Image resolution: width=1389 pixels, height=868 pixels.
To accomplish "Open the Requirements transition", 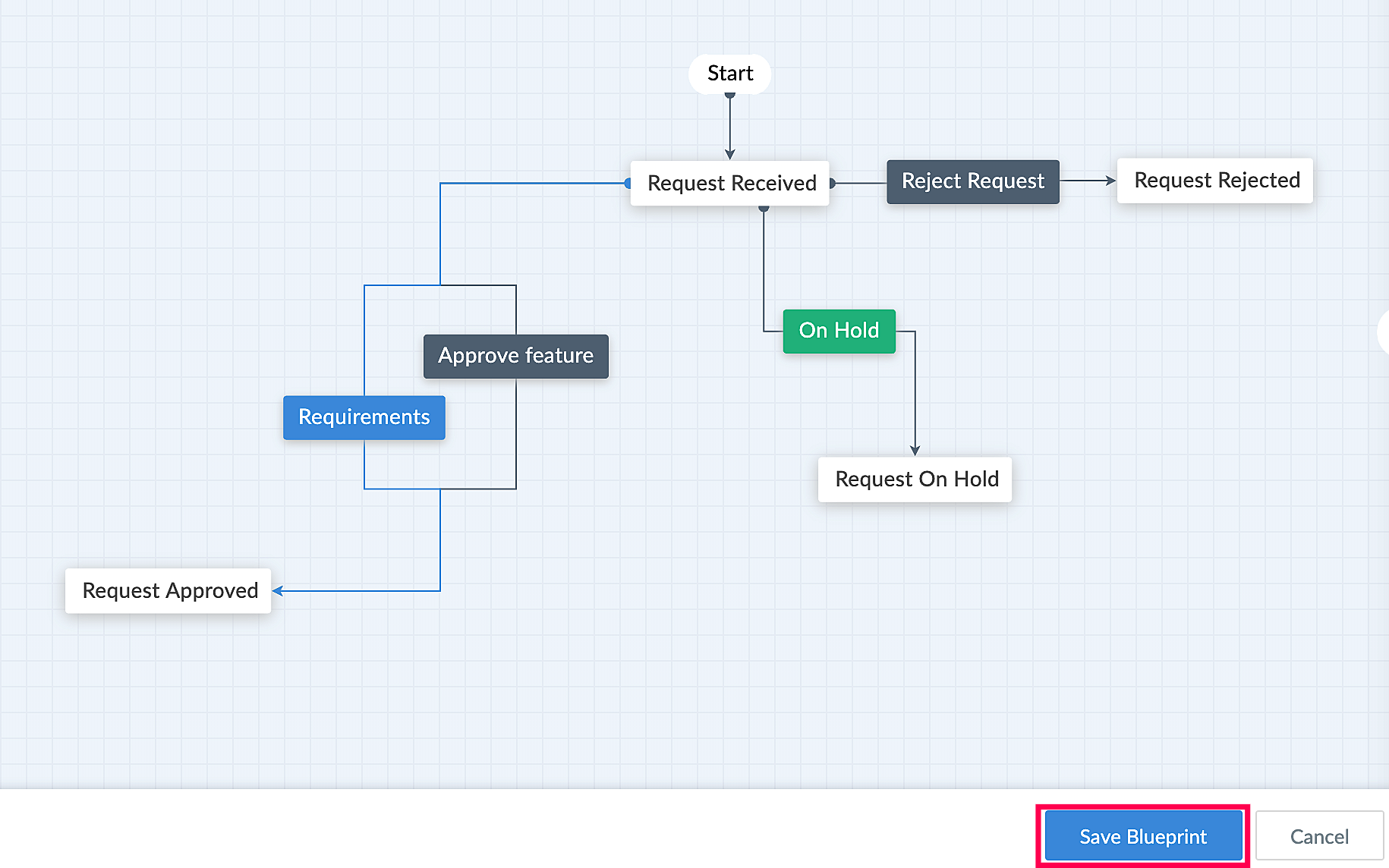I will [x=364, y=417].
